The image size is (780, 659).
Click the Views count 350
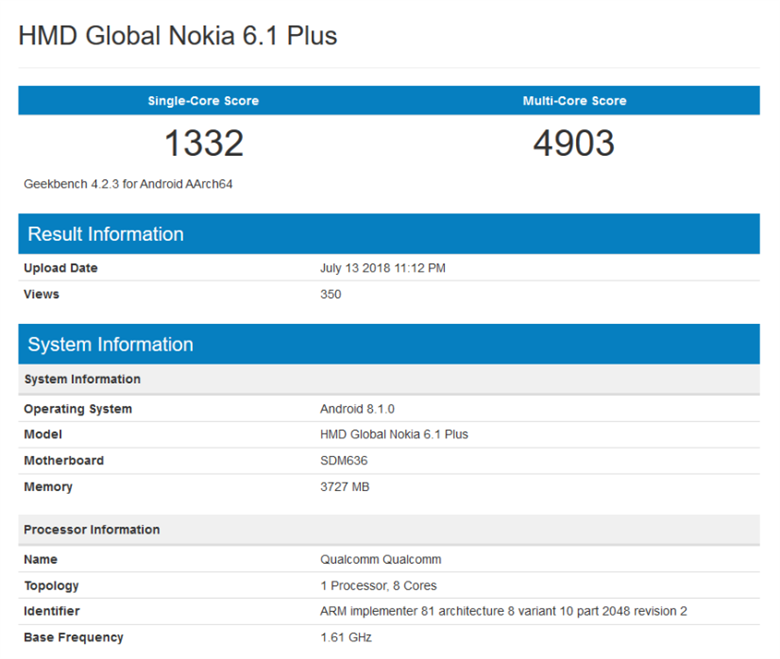point(330,294)
